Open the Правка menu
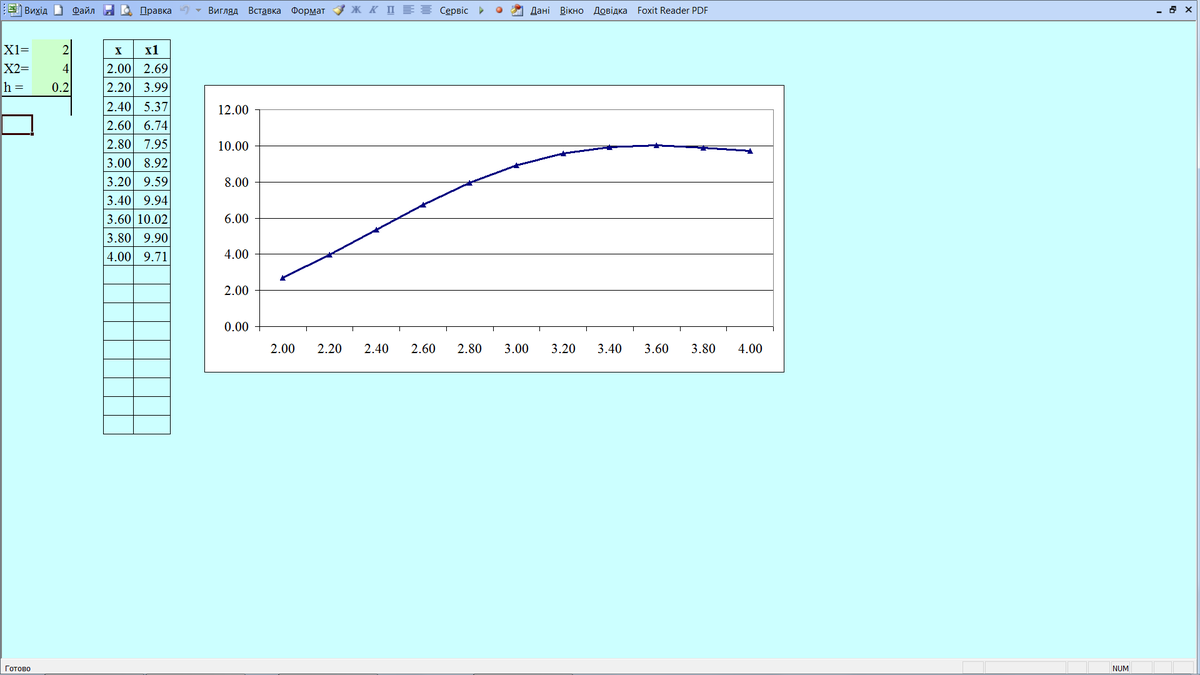 (x=155, y=10)
